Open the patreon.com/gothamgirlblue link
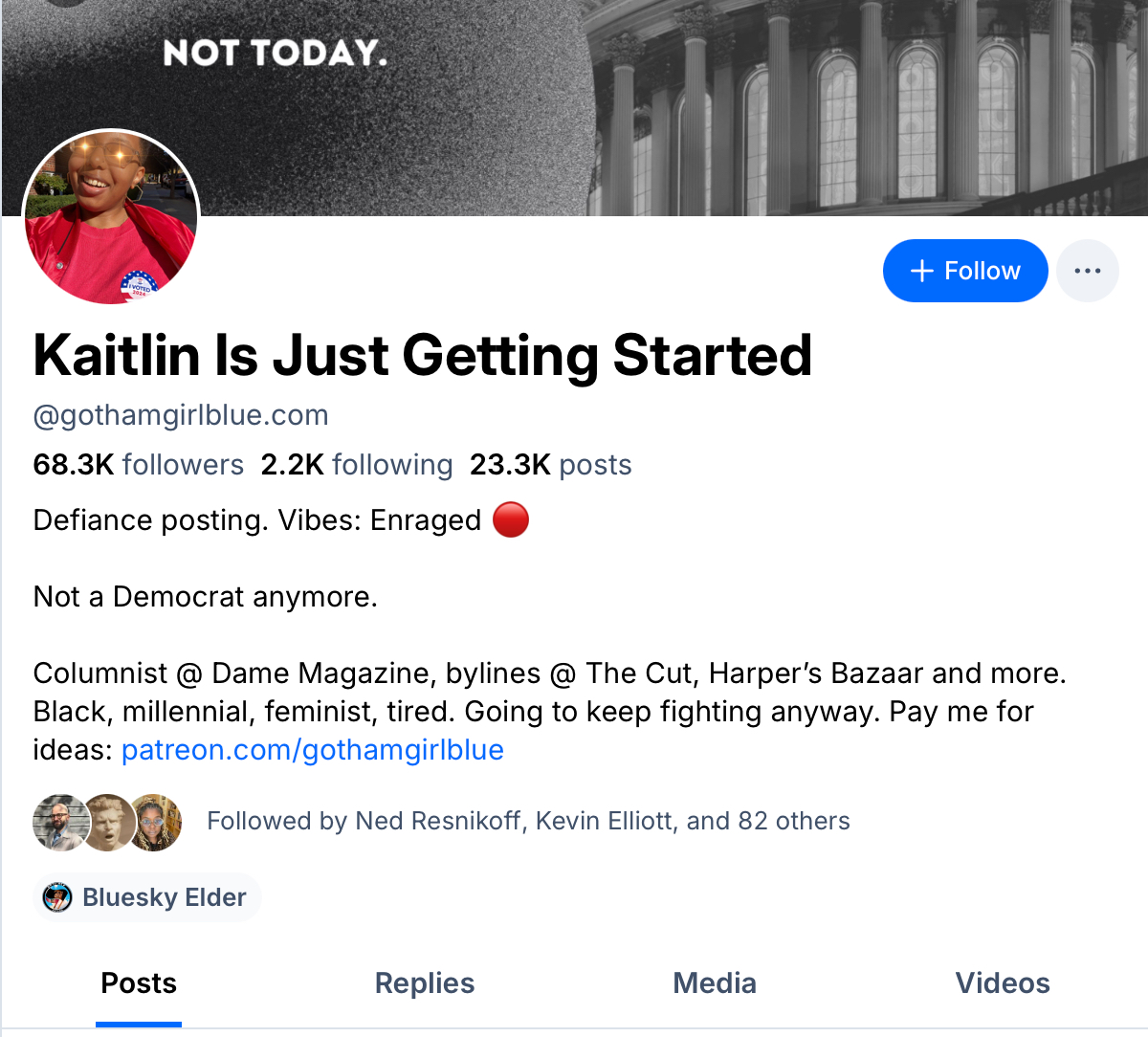The image size is (1148, 1037). (x=313, y=750)
